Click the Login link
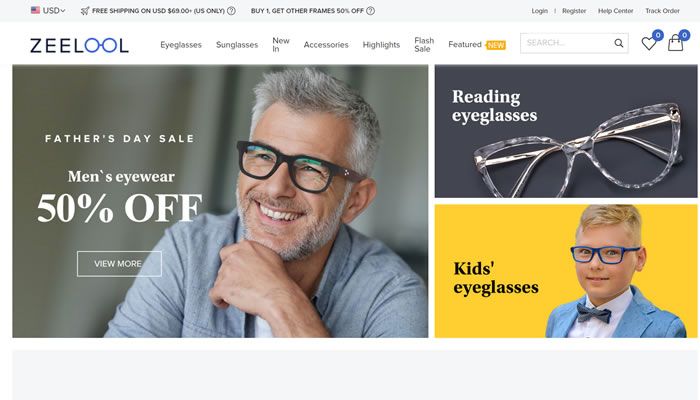The width and height of the screenshot is (700, 400). point(539,11)
